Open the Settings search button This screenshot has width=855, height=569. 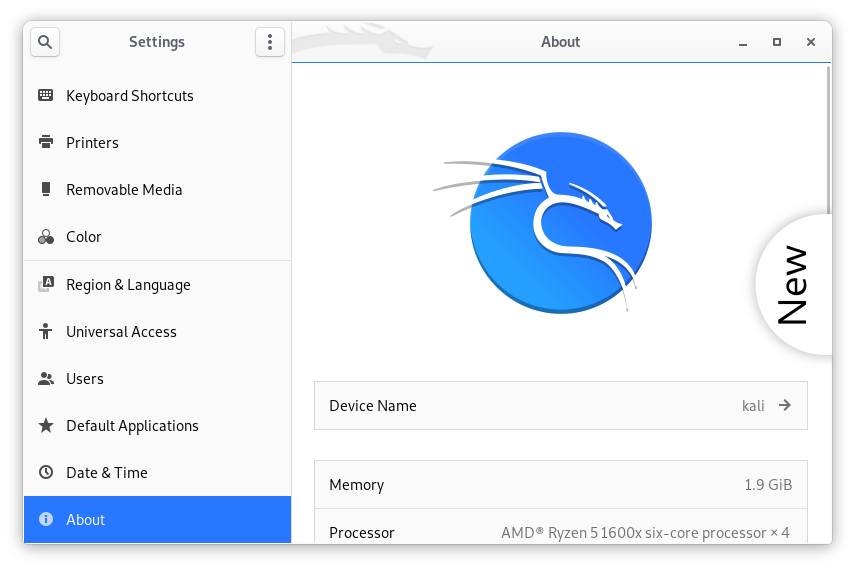tap(45, 42)
